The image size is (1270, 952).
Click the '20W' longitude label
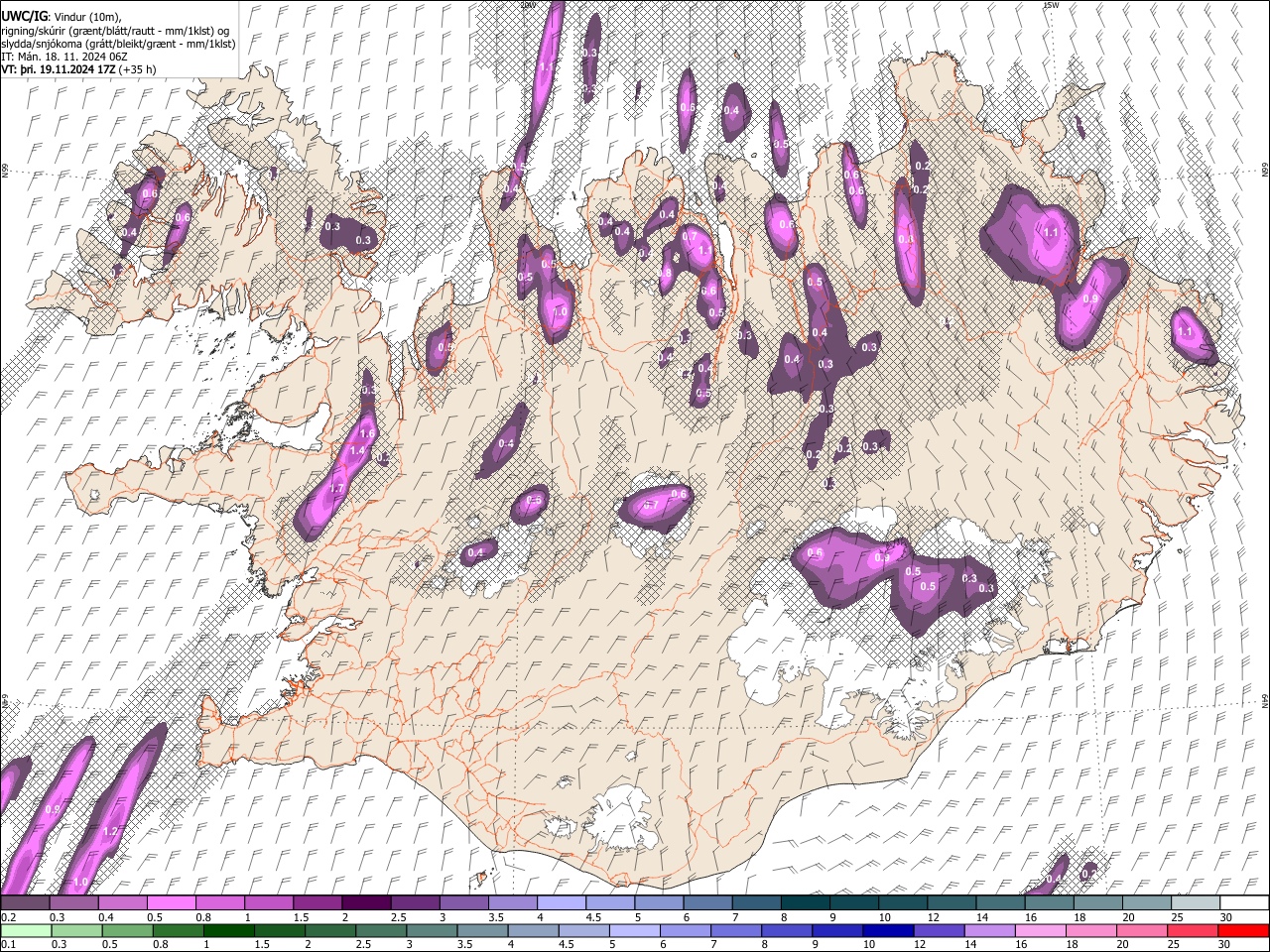coord(528,5)
